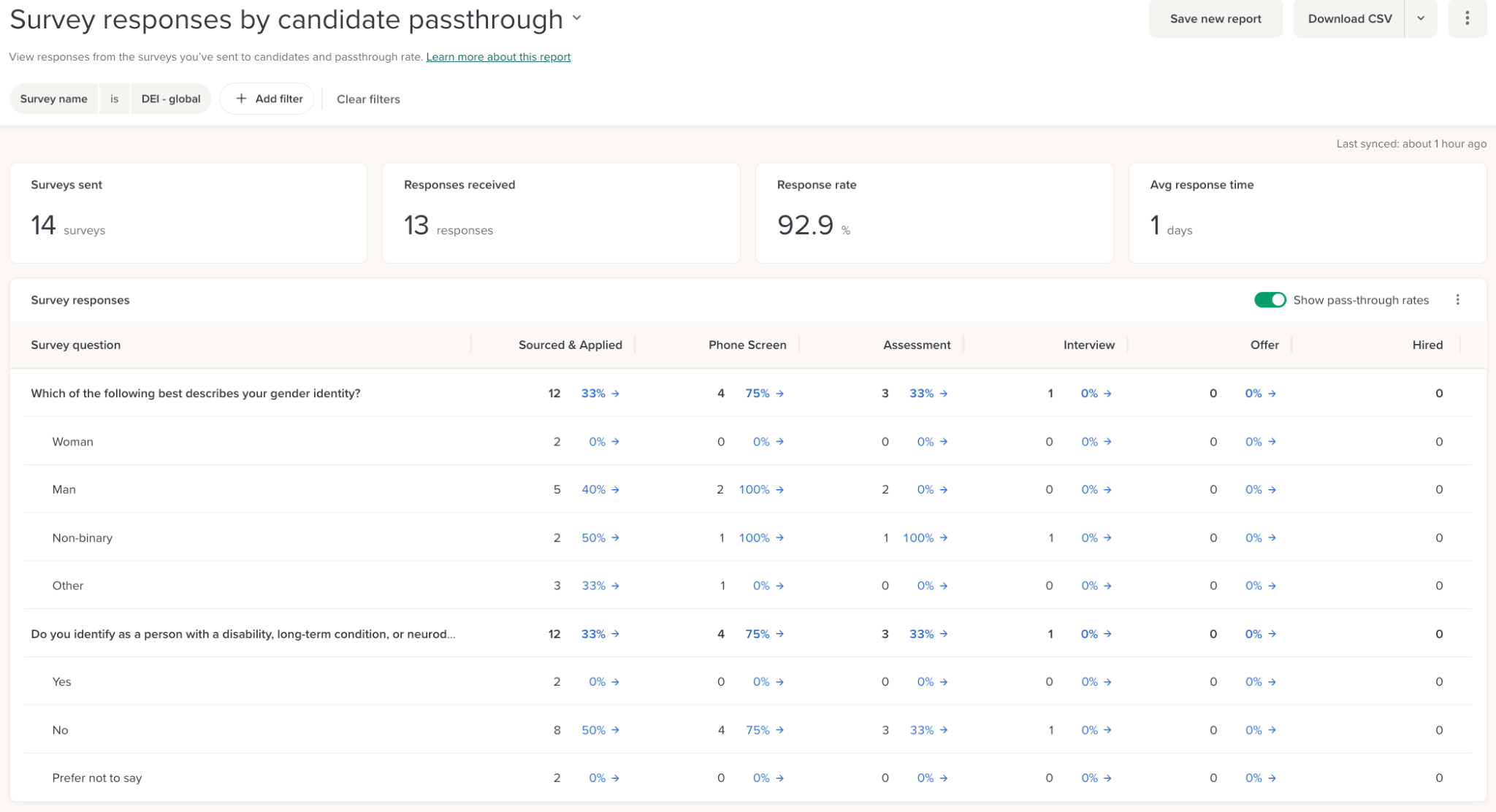Screen dimensions: 1496x812
Task: Open report title dropdown chevron
Action: (x=577, y=18)
